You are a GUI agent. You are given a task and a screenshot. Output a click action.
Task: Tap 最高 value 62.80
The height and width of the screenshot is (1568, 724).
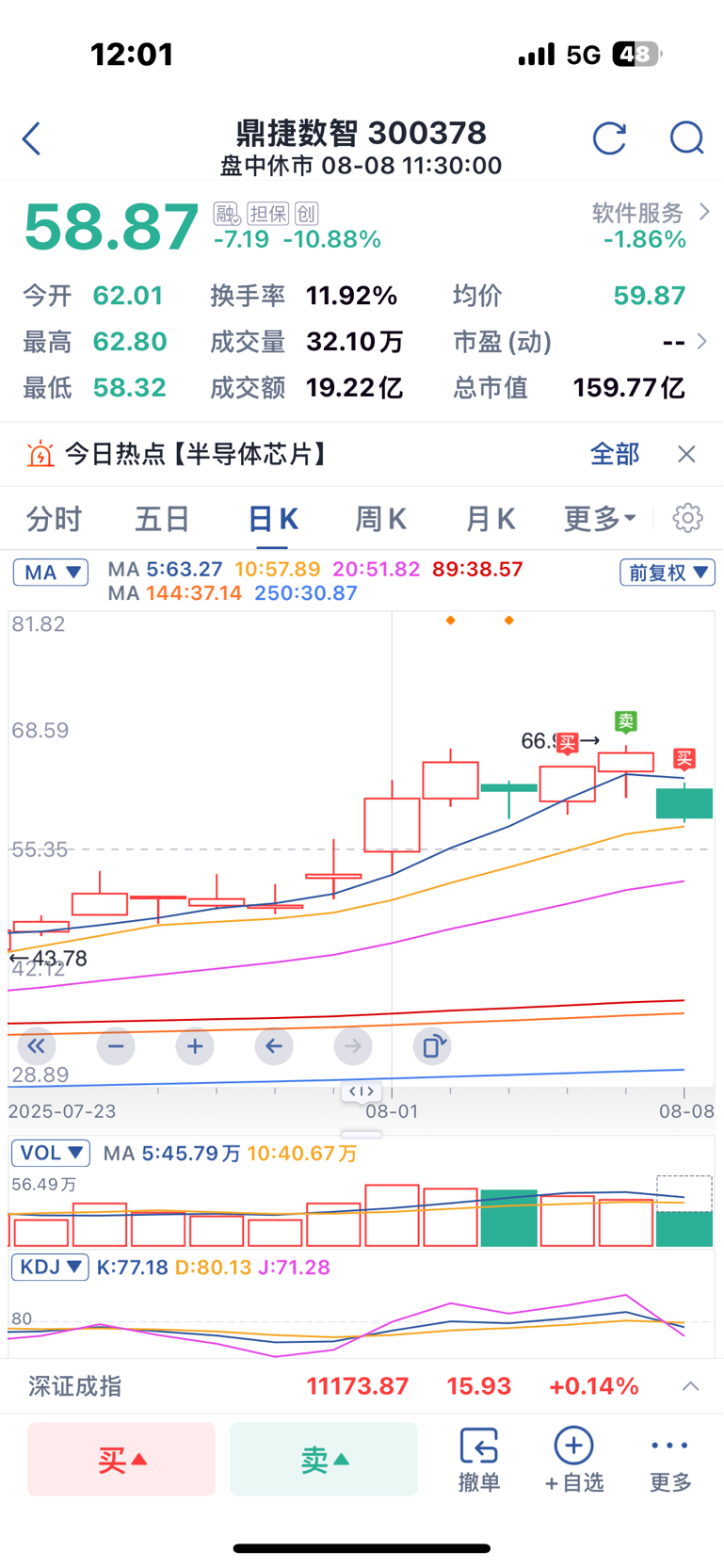pos(130,342)
